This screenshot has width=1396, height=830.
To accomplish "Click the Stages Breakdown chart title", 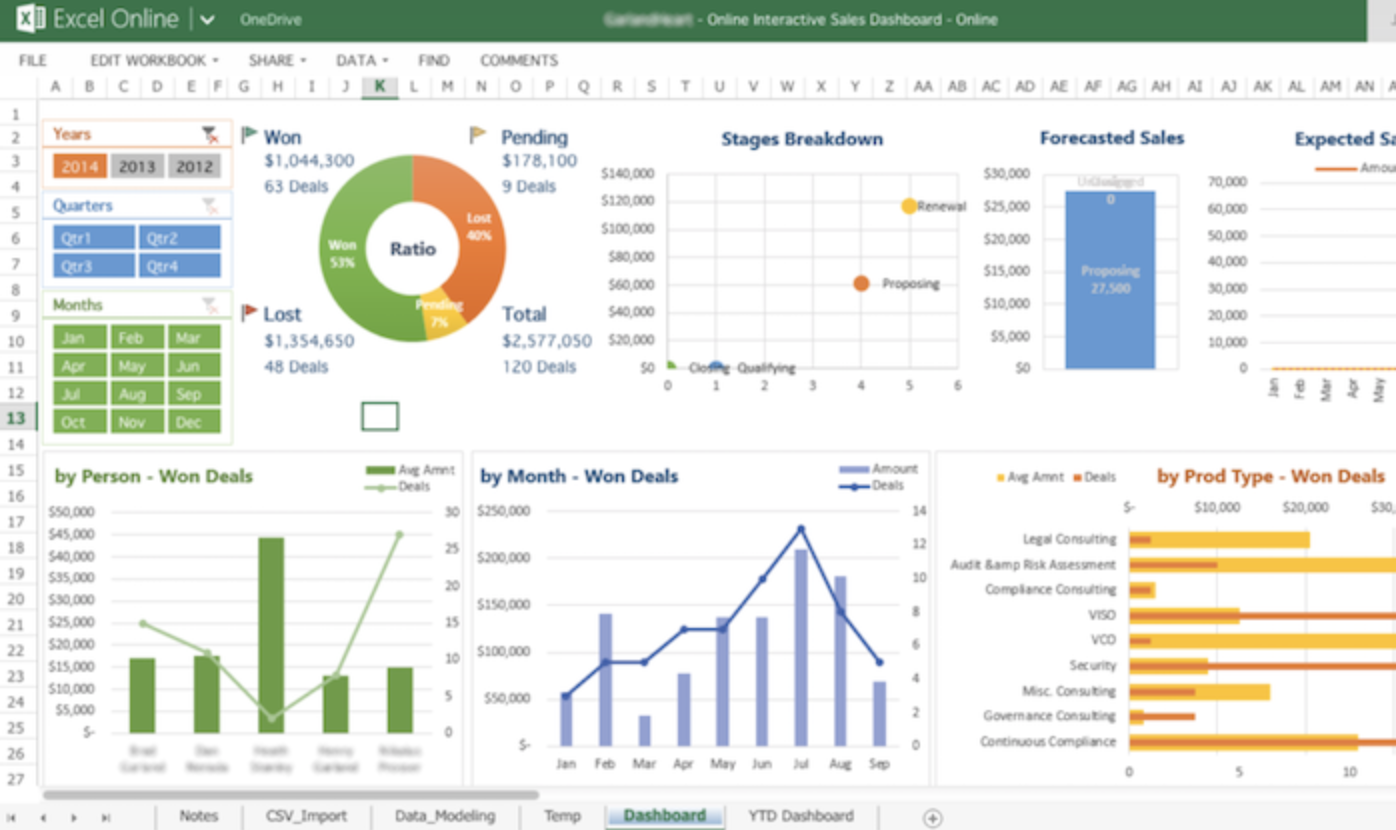I will tap(802, 139).
